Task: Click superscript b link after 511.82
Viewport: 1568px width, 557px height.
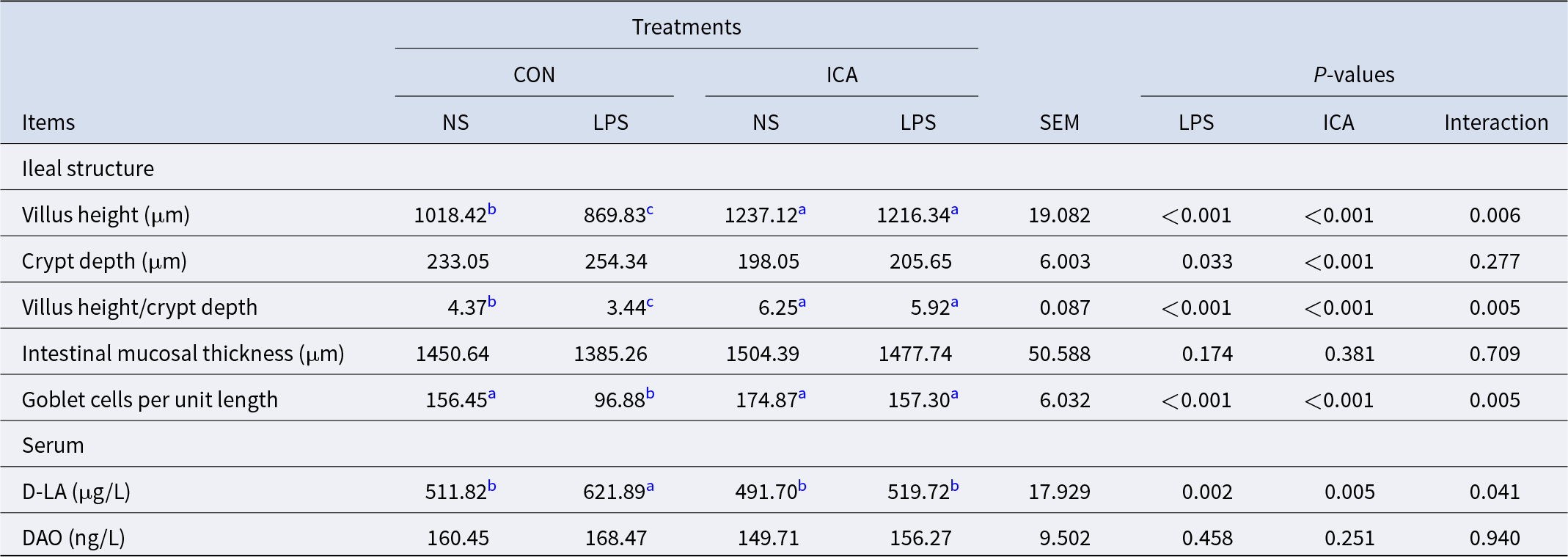Action: click(492, 487)
